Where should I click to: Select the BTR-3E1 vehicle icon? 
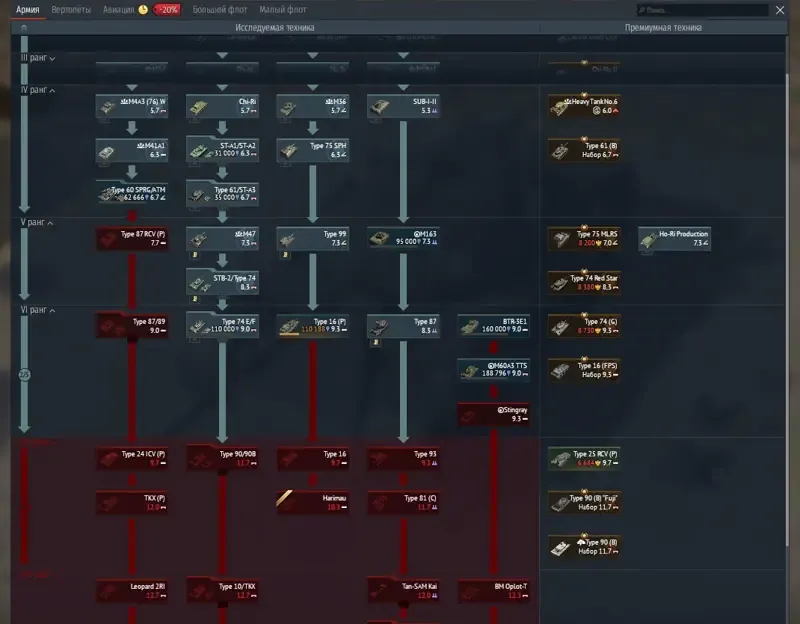point(469,327)
